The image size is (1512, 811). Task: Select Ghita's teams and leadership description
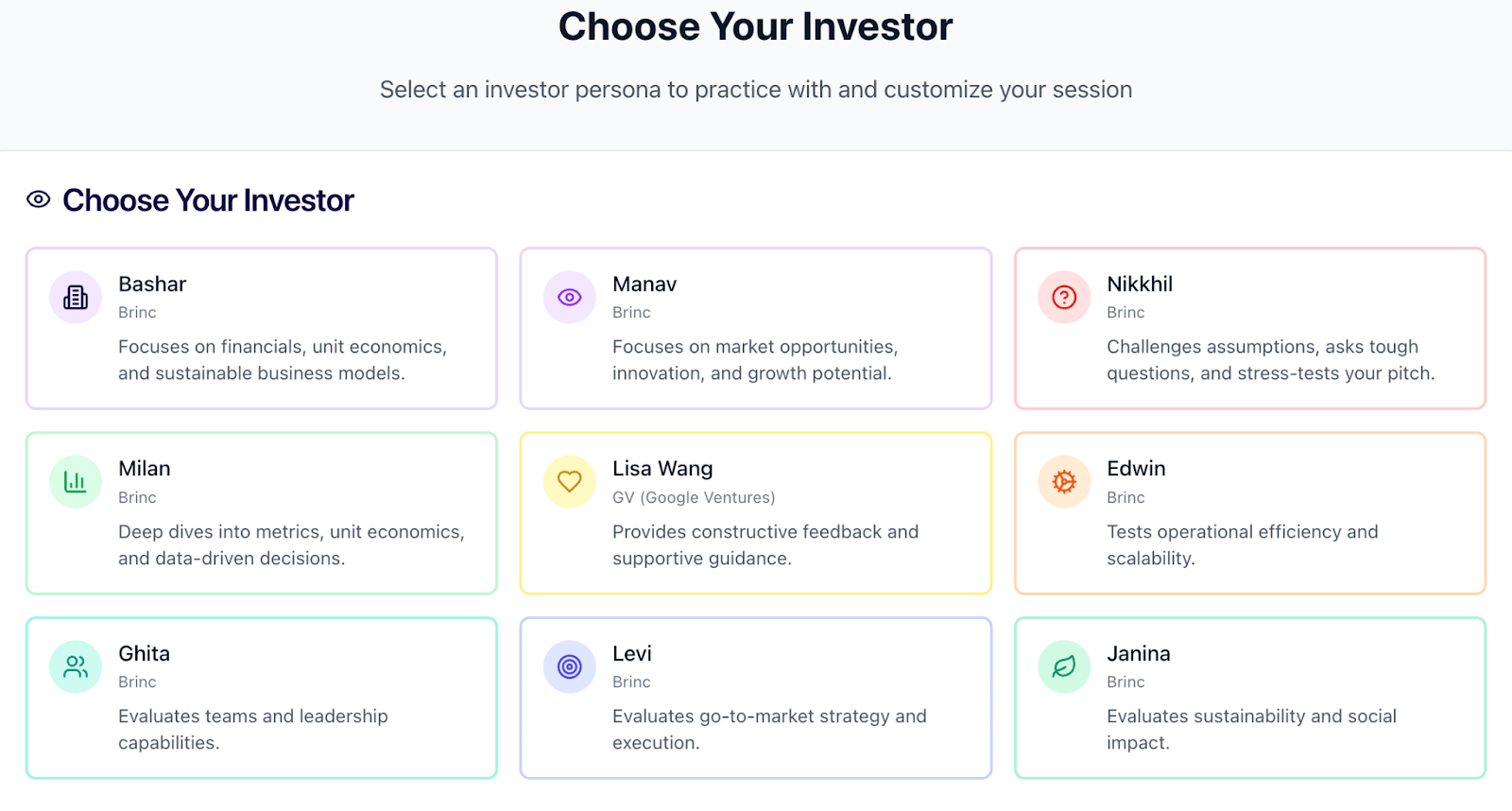click(x=253, y=730)
